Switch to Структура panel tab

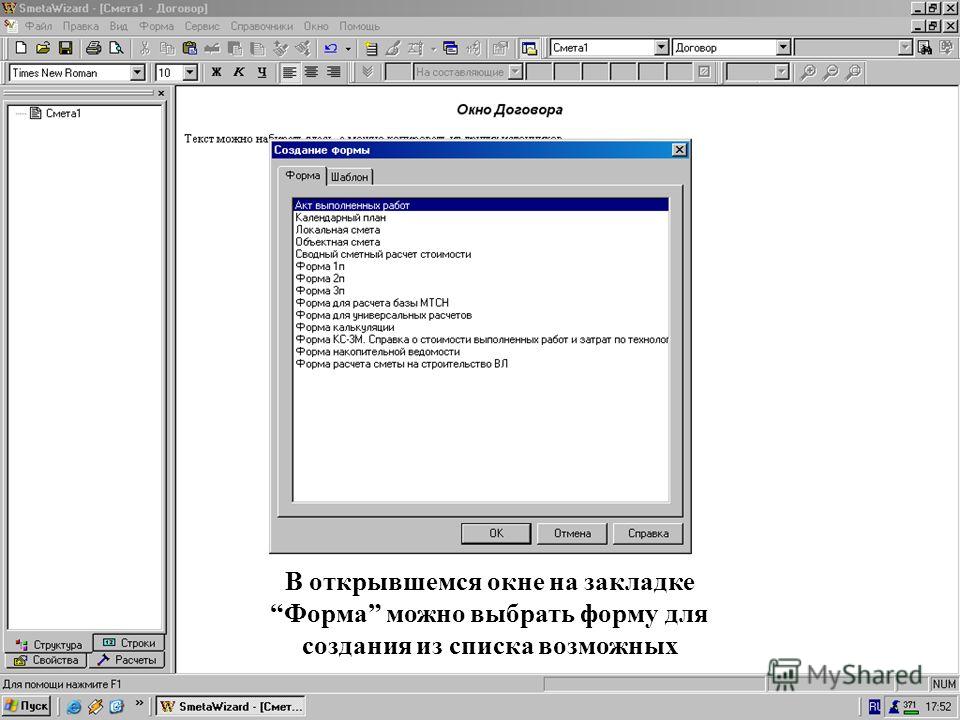[48, 644]
